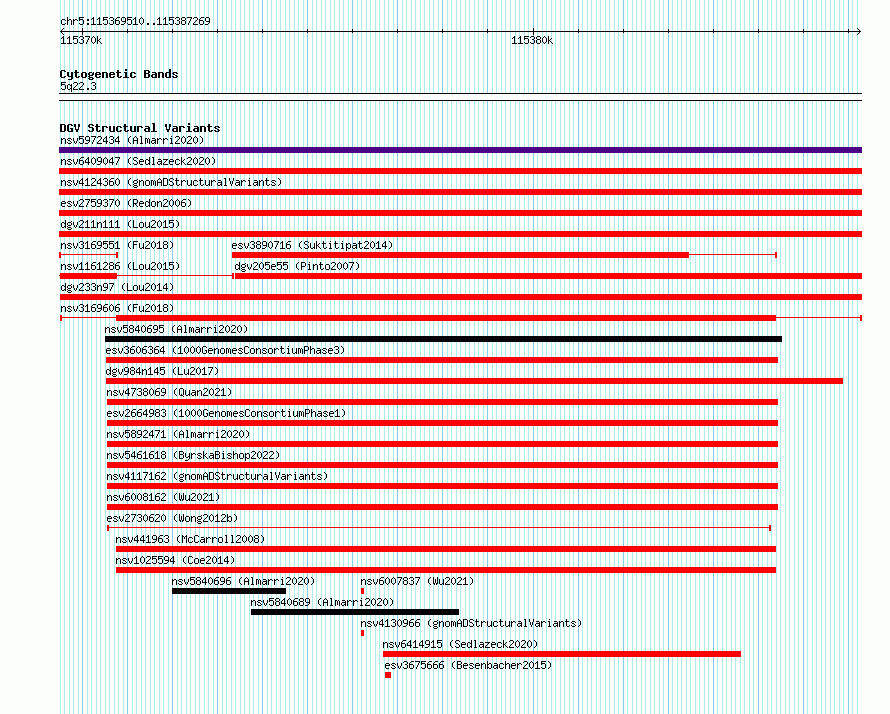Viewport: 890px width, 714px height.
Task: Open nsv6007837 (Wu2021) variant
Action: [417, 581]
